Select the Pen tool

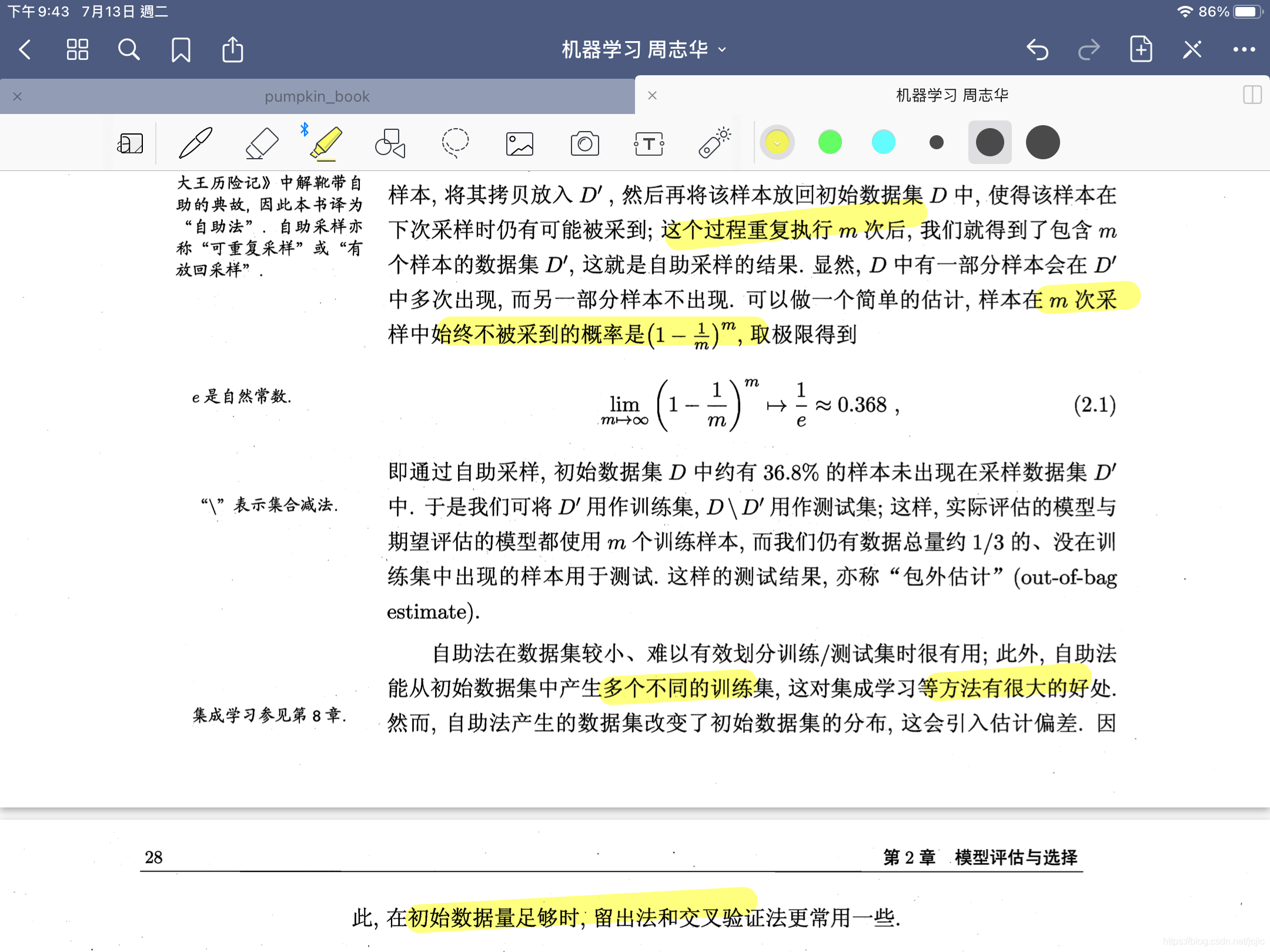coord(195,143)
